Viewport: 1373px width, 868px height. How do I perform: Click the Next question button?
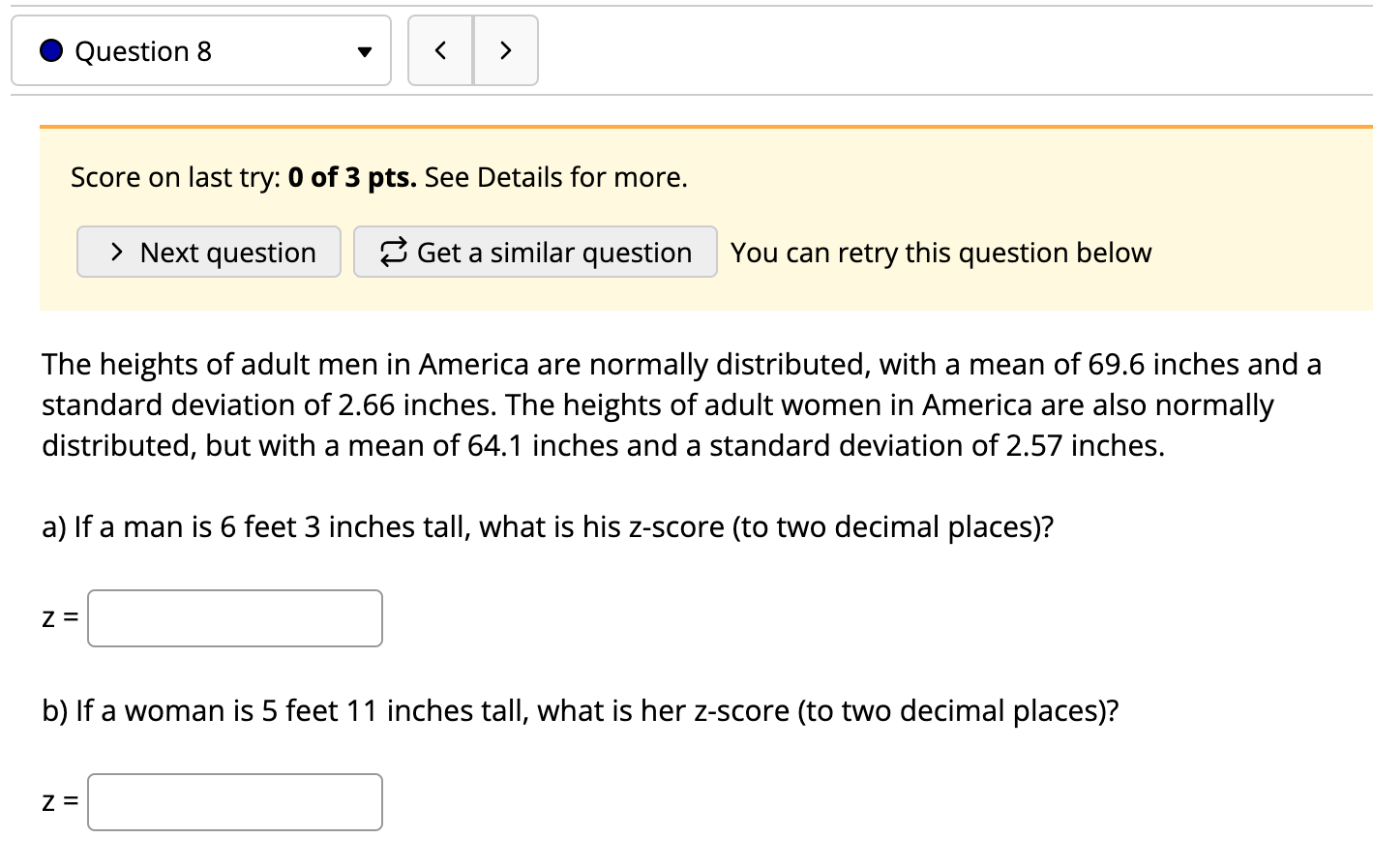(x=208, y=252)
